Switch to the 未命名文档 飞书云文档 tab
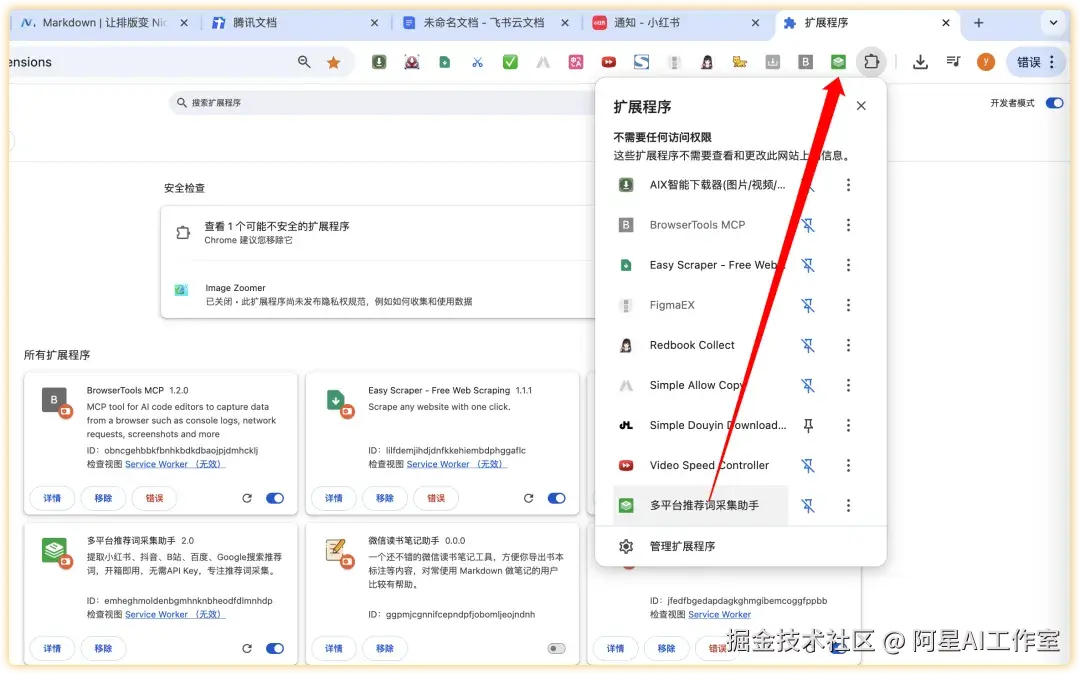Viewport: 1080px width, 674px height. [486, 23]
